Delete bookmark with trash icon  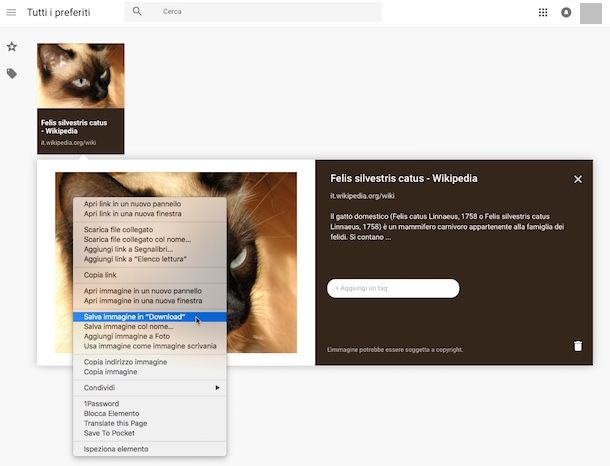577,346
